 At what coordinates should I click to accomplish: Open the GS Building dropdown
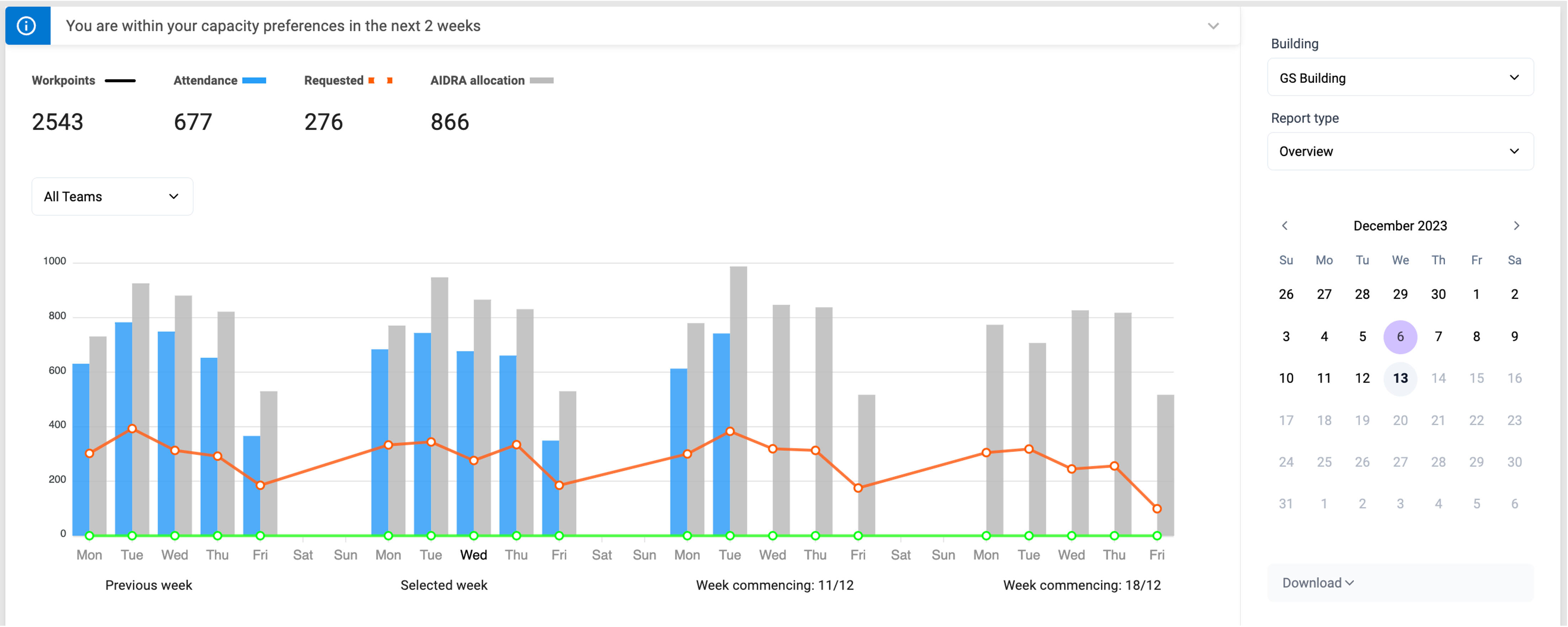click(1399, 78)
